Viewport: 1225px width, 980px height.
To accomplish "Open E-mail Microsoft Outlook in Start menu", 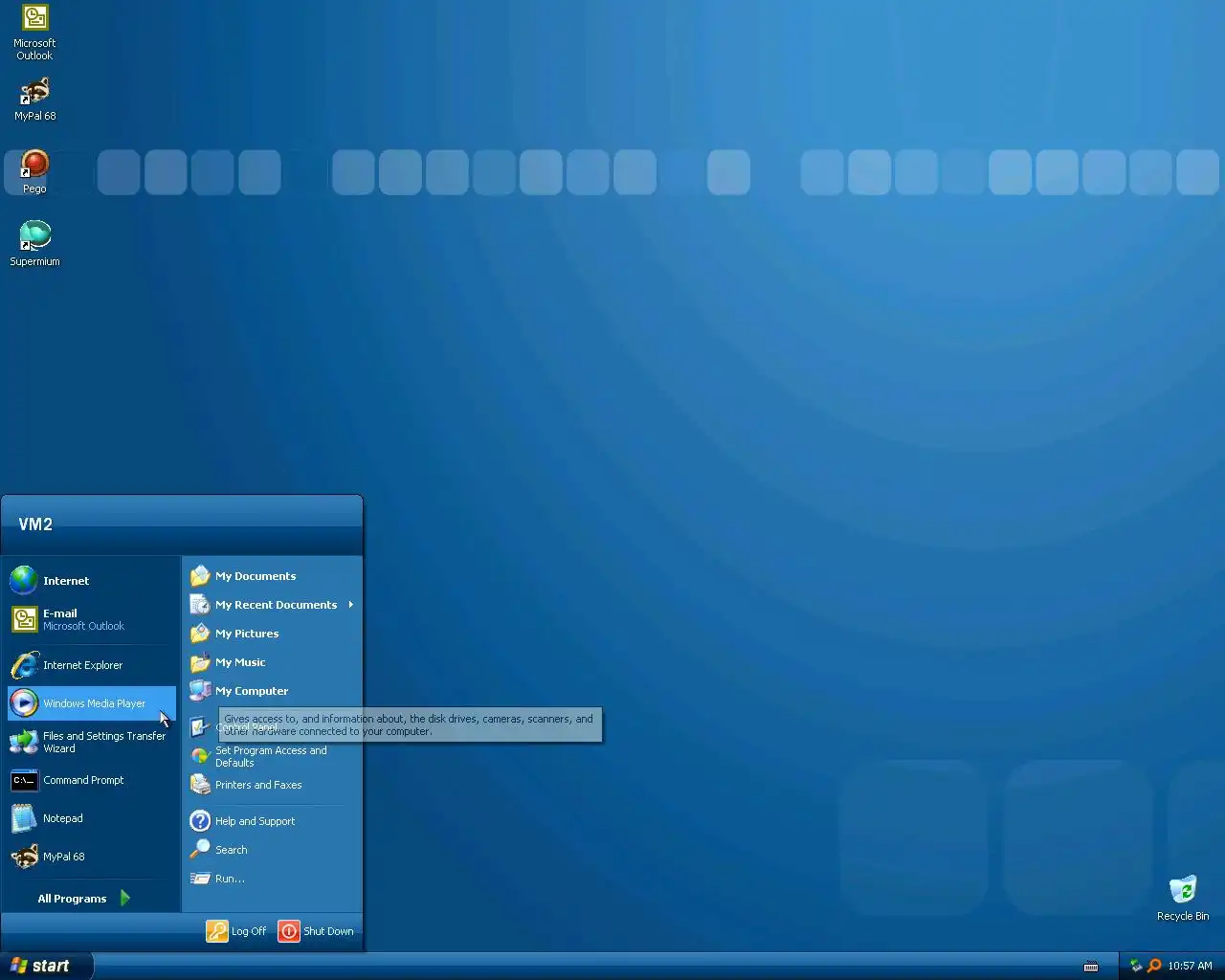I will point(92,619).
